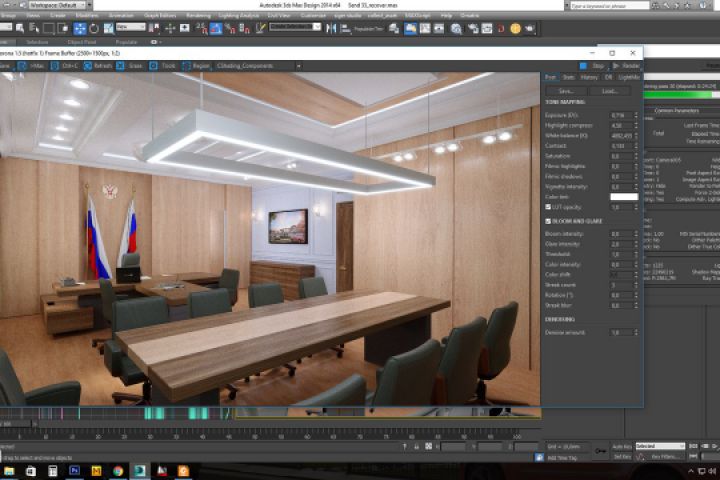Select the Rotate tool in main toolbar
The image size is (720, 480).
pyautogui.click(x=94, y=28)
